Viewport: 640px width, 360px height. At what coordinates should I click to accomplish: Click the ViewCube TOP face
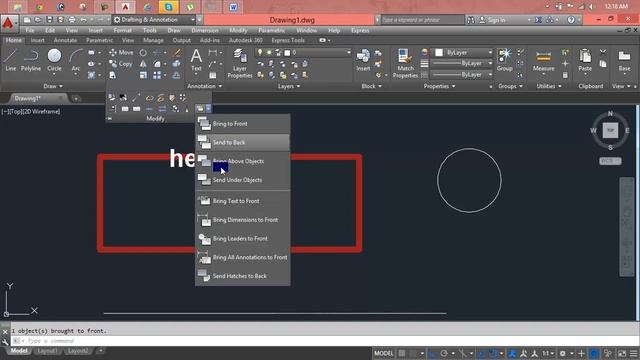click(x=610, y=130)
